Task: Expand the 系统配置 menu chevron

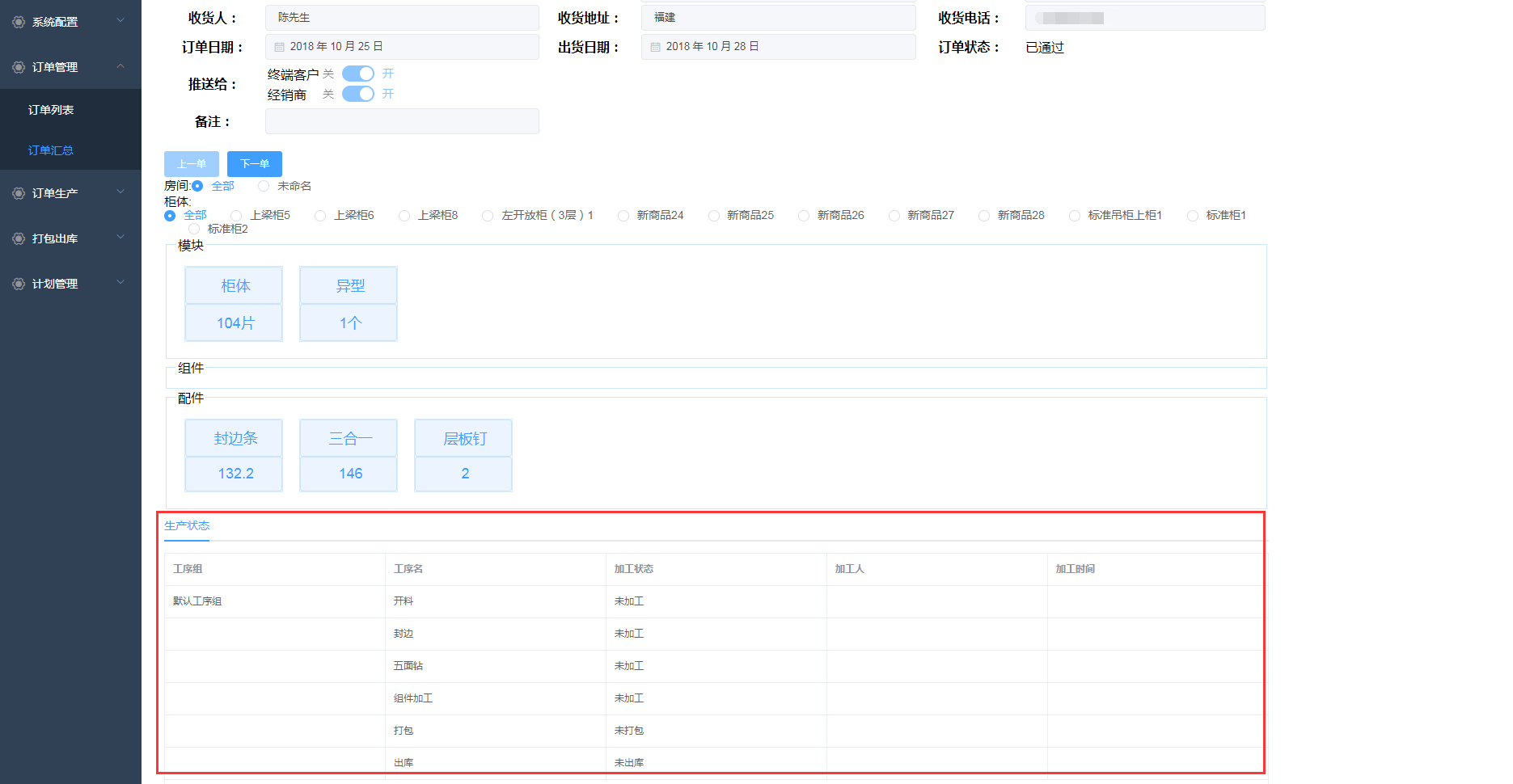Action: pyautogui.click(x=120, y=21)
